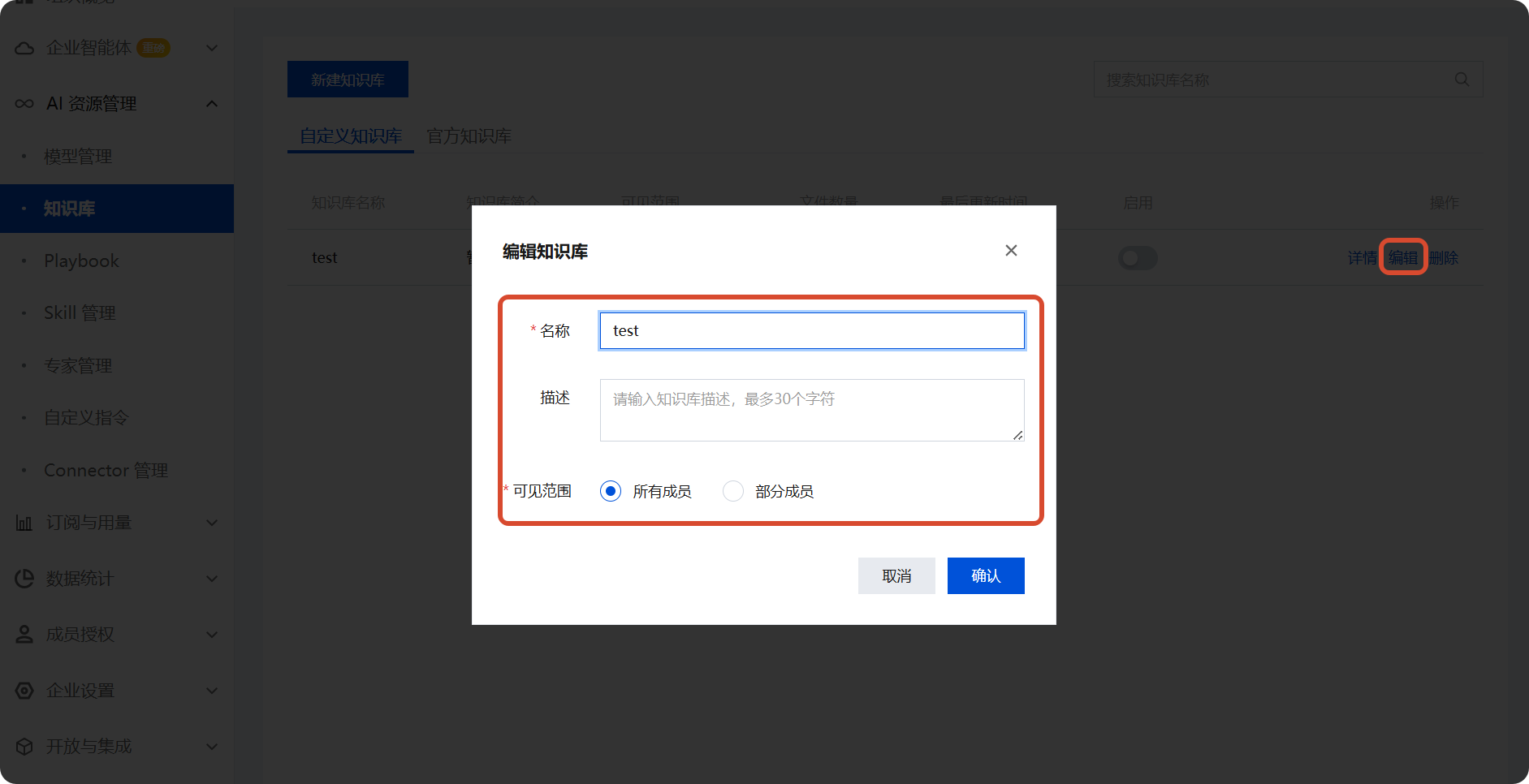Image resolution: width=1529 pixels, height=784 pixels.
Task: Click the infinity icon beside AI 资源管理
Action: pos(24,104)
